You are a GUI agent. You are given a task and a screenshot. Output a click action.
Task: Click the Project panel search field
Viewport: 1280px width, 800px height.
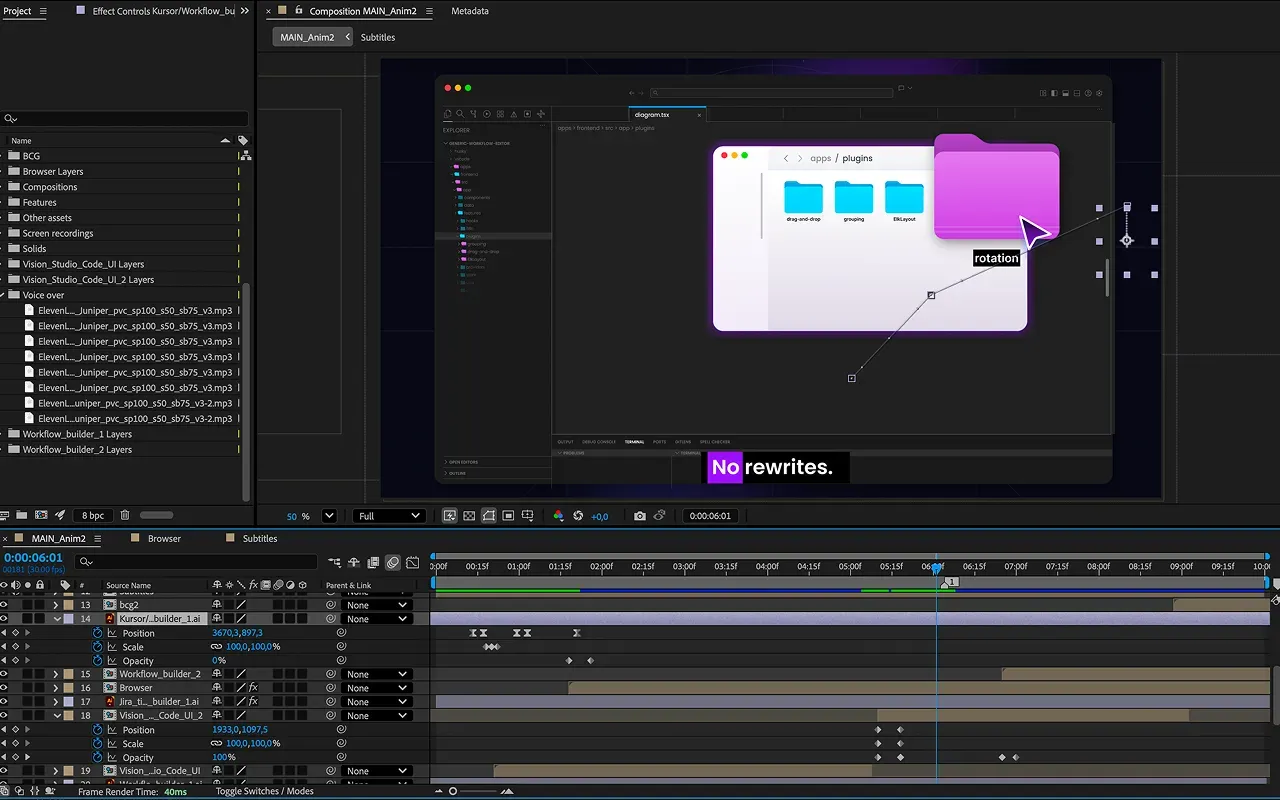(124, 118)
